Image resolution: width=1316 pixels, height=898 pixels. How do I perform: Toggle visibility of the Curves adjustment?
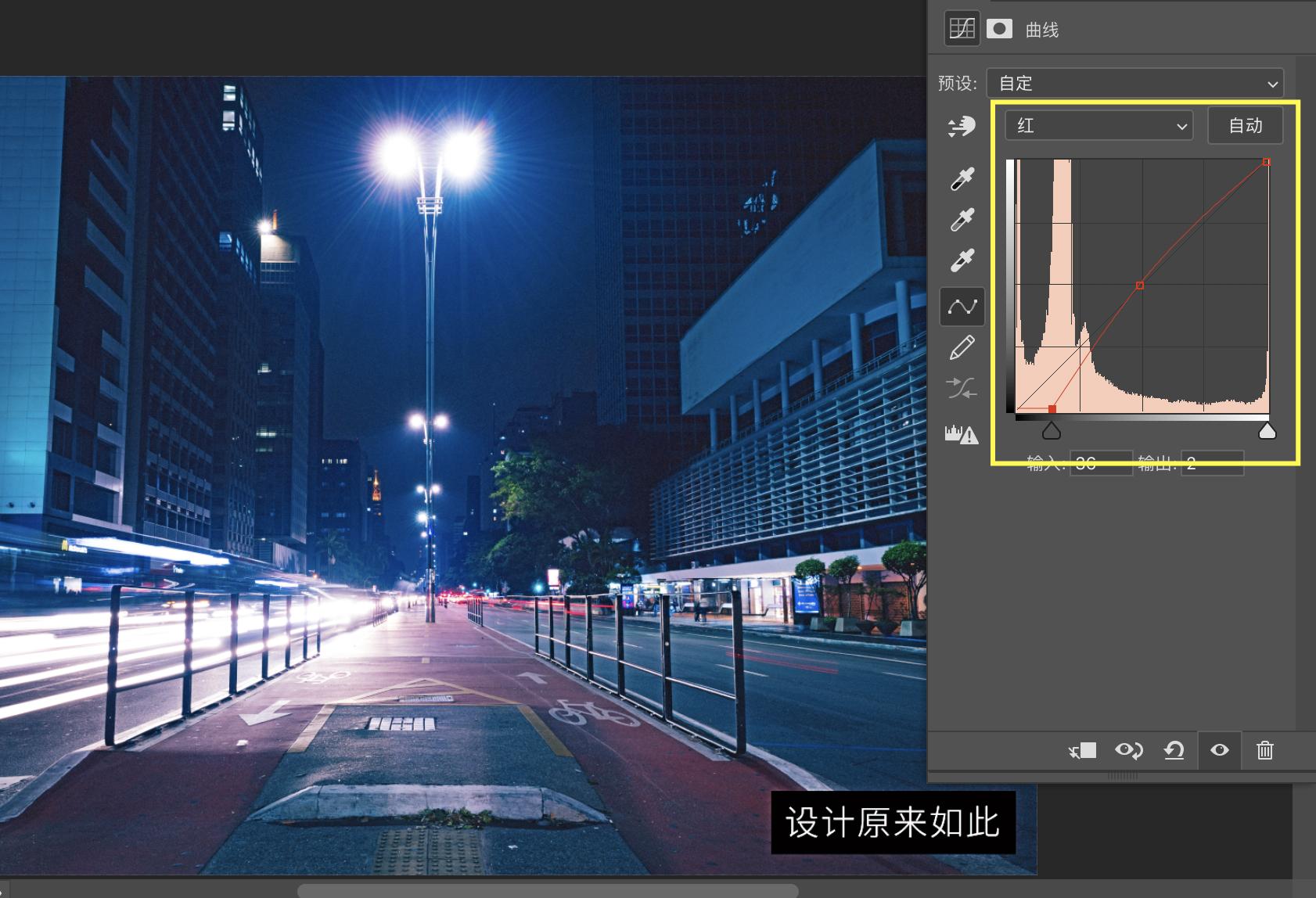tap(1219, 750)
